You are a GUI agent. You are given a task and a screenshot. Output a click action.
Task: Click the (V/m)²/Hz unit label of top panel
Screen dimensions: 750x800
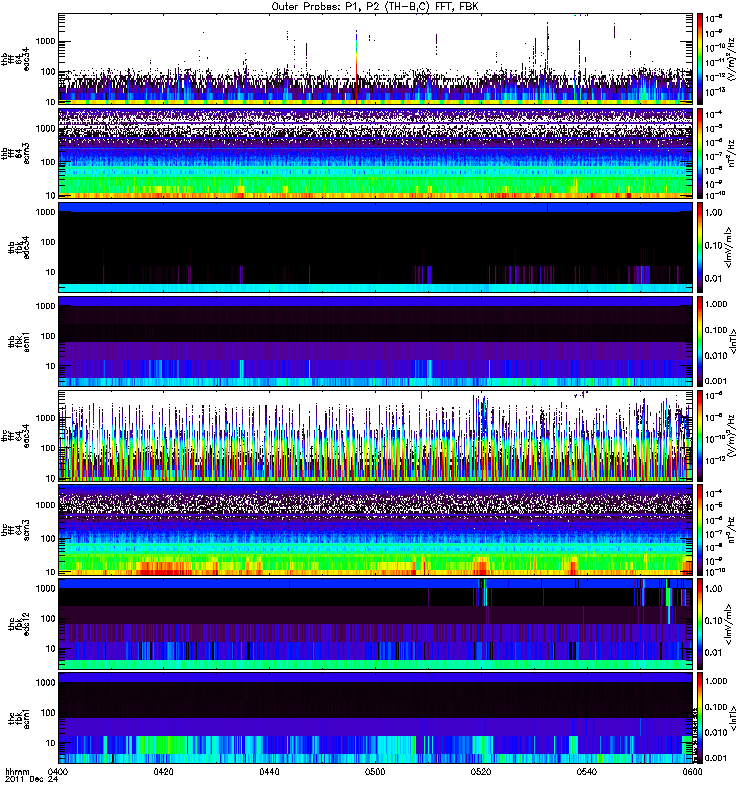pyautogui.click(x=731, y=59)
